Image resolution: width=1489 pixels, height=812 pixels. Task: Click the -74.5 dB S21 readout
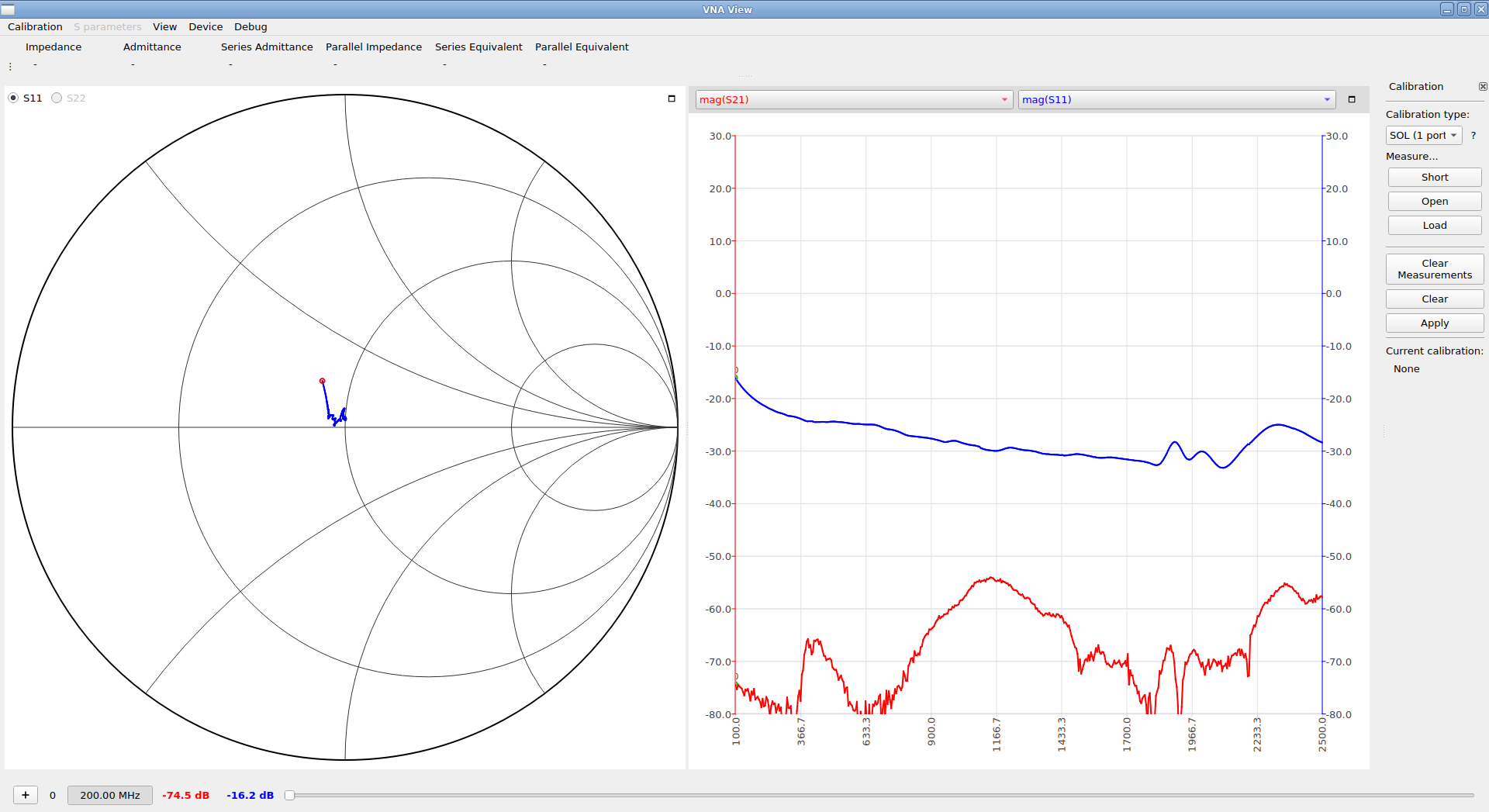[186, 796]
